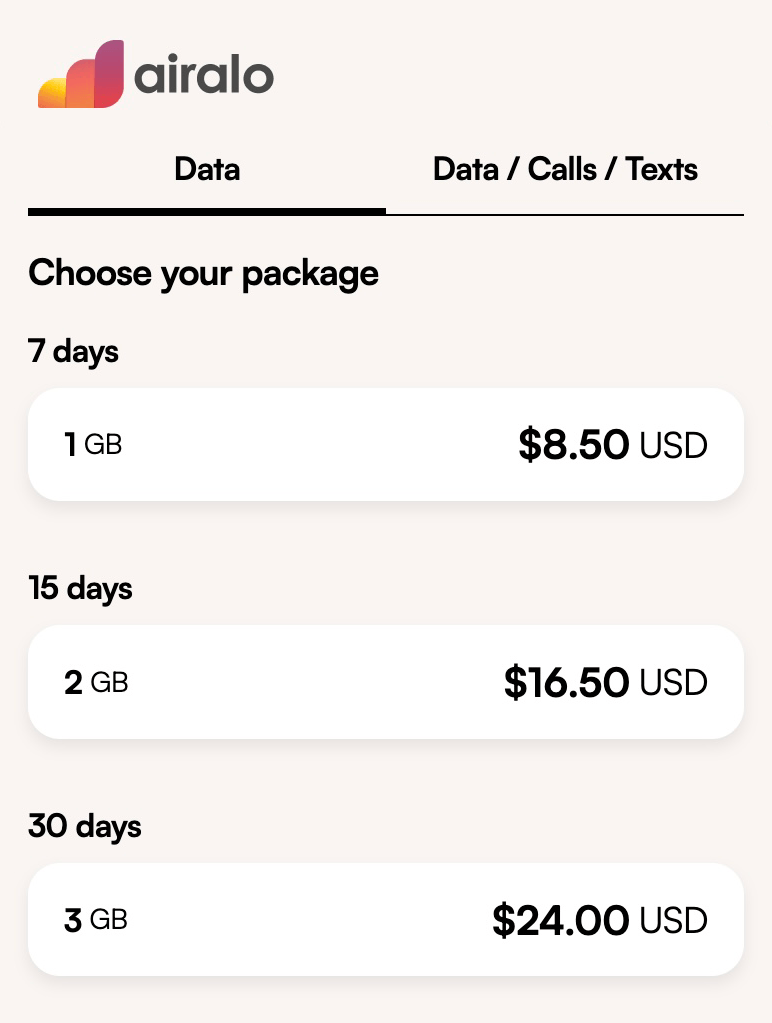Select the 2 GB data amount text

pos(96,682)
